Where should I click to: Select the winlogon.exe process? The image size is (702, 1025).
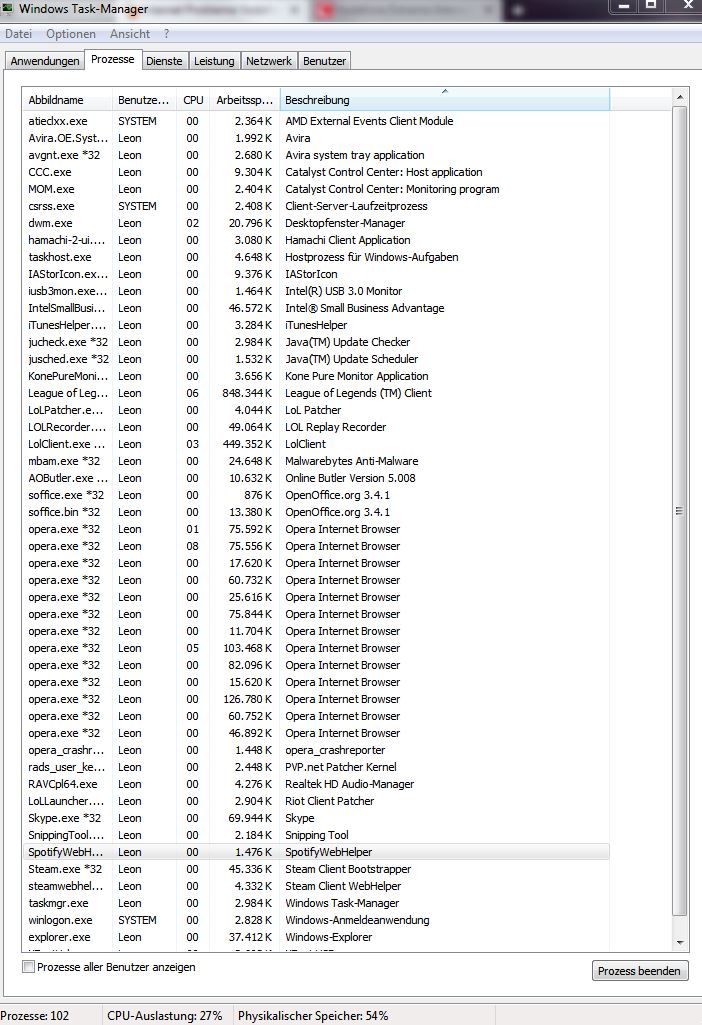[x=316, y=920]
